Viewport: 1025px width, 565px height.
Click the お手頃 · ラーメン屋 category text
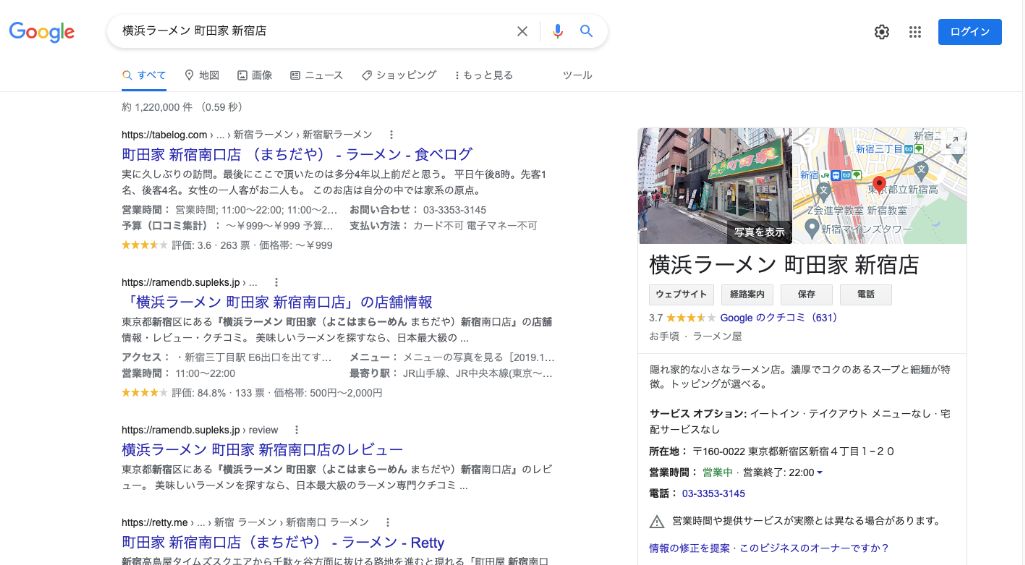click(696, 336)
